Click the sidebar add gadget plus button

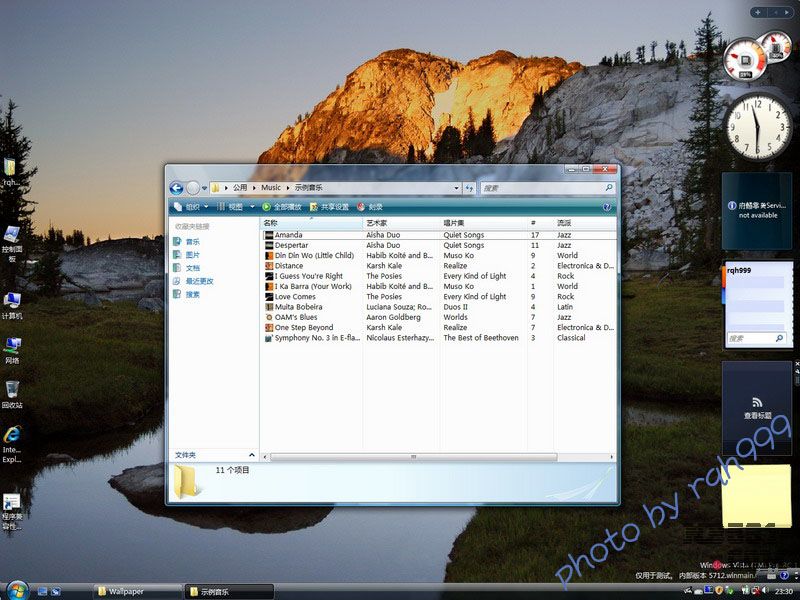point(758,12)
